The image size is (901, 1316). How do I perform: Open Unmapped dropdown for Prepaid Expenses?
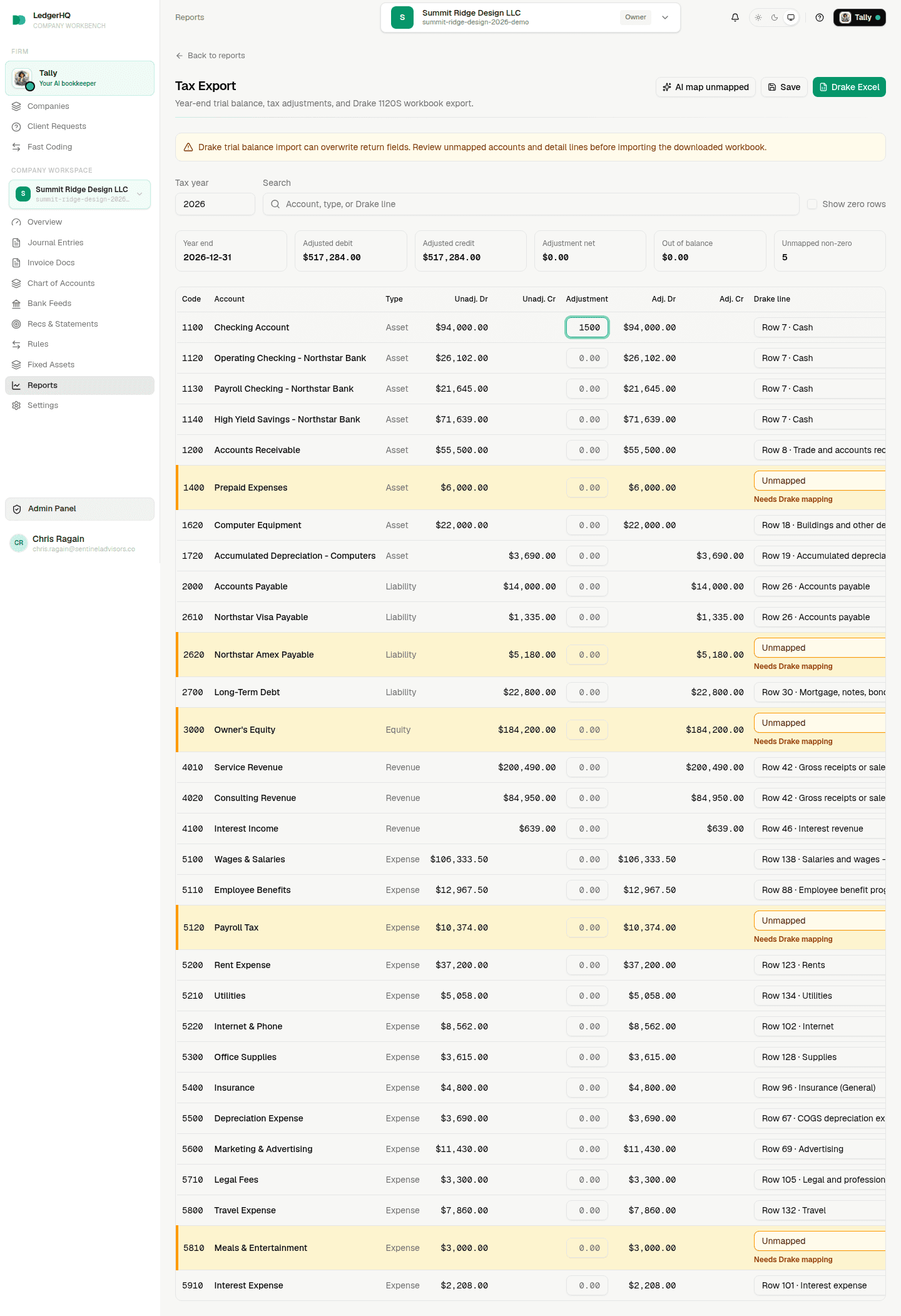(x=820, y=481)
